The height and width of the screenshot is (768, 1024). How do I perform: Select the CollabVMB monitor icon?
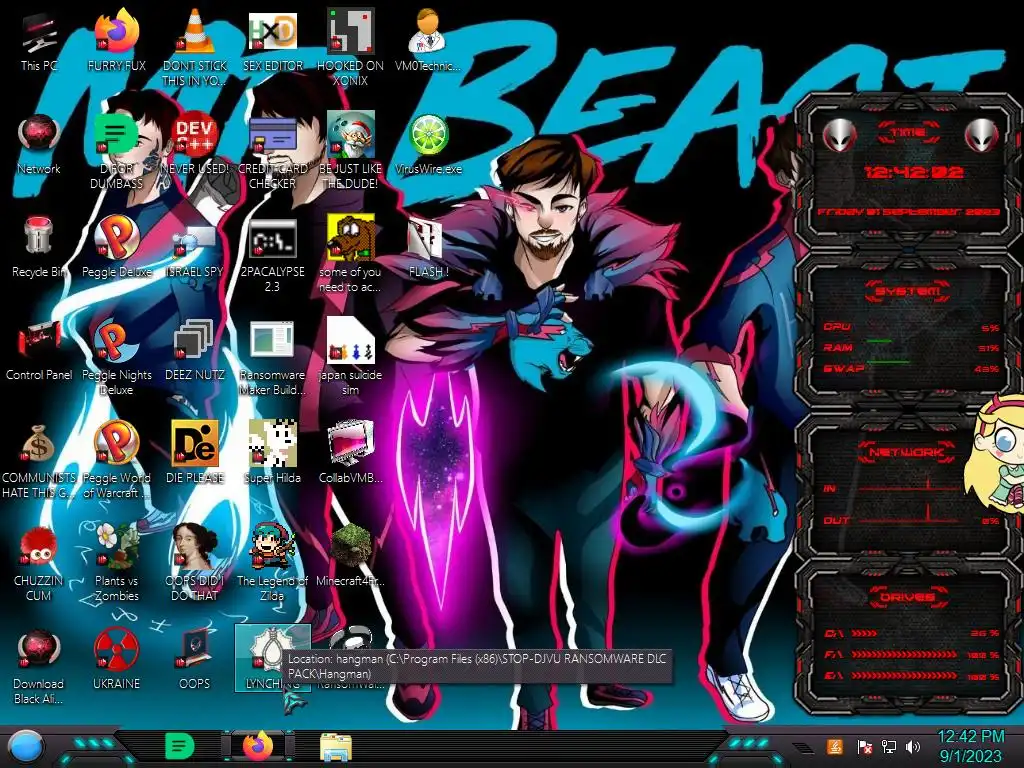350,453
